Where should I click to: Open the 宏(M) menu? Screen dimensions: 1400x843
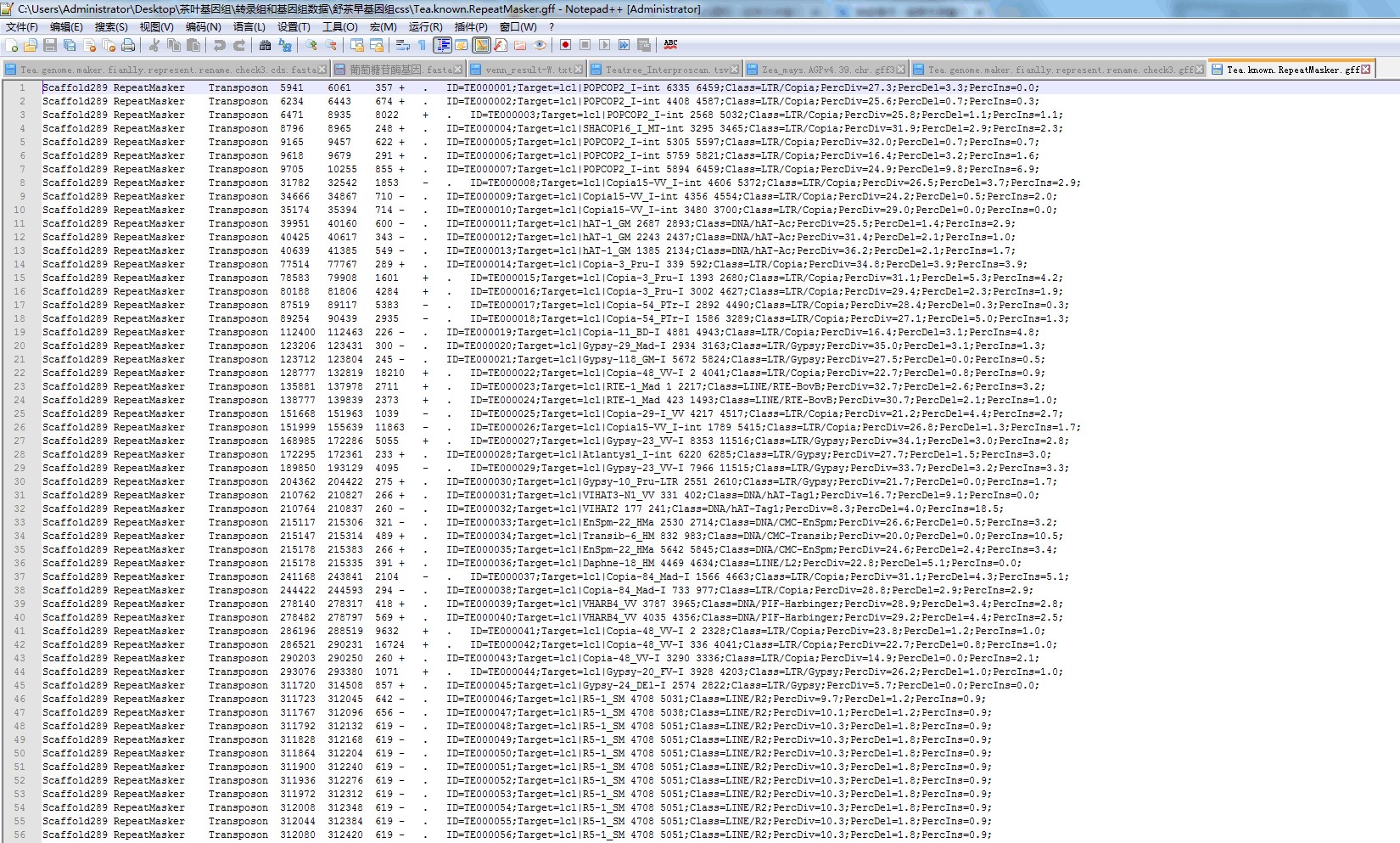tap(383, 27)
